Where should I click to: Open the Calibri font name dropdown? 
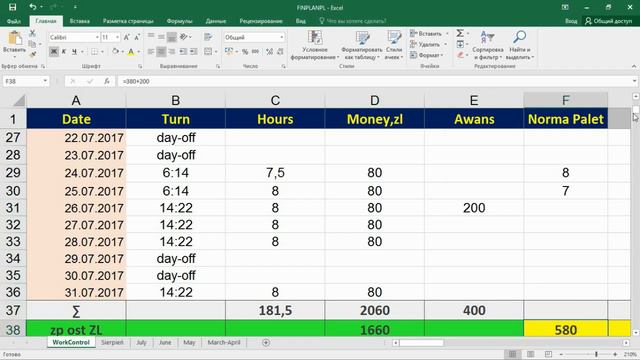(97, 37)
